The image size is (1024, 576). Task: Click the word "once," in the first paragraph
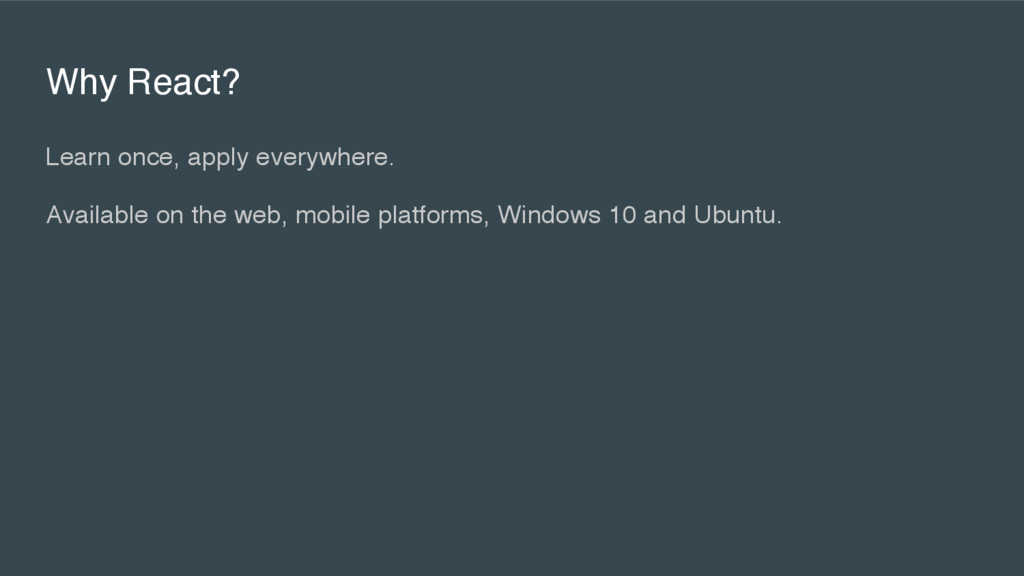click(148, 158)
